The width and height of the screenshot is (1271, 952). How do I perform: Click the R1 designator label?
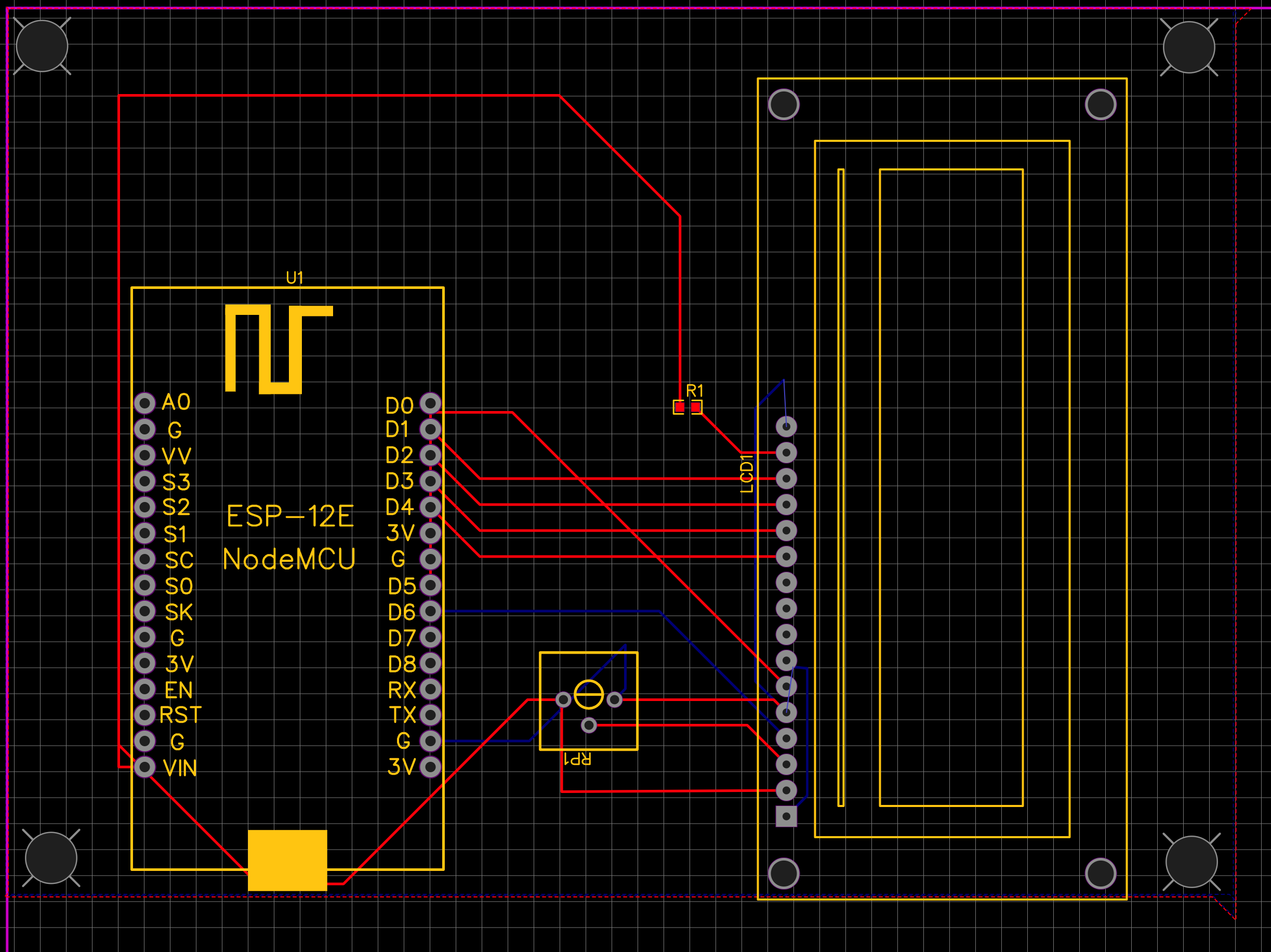pos(695,391)
